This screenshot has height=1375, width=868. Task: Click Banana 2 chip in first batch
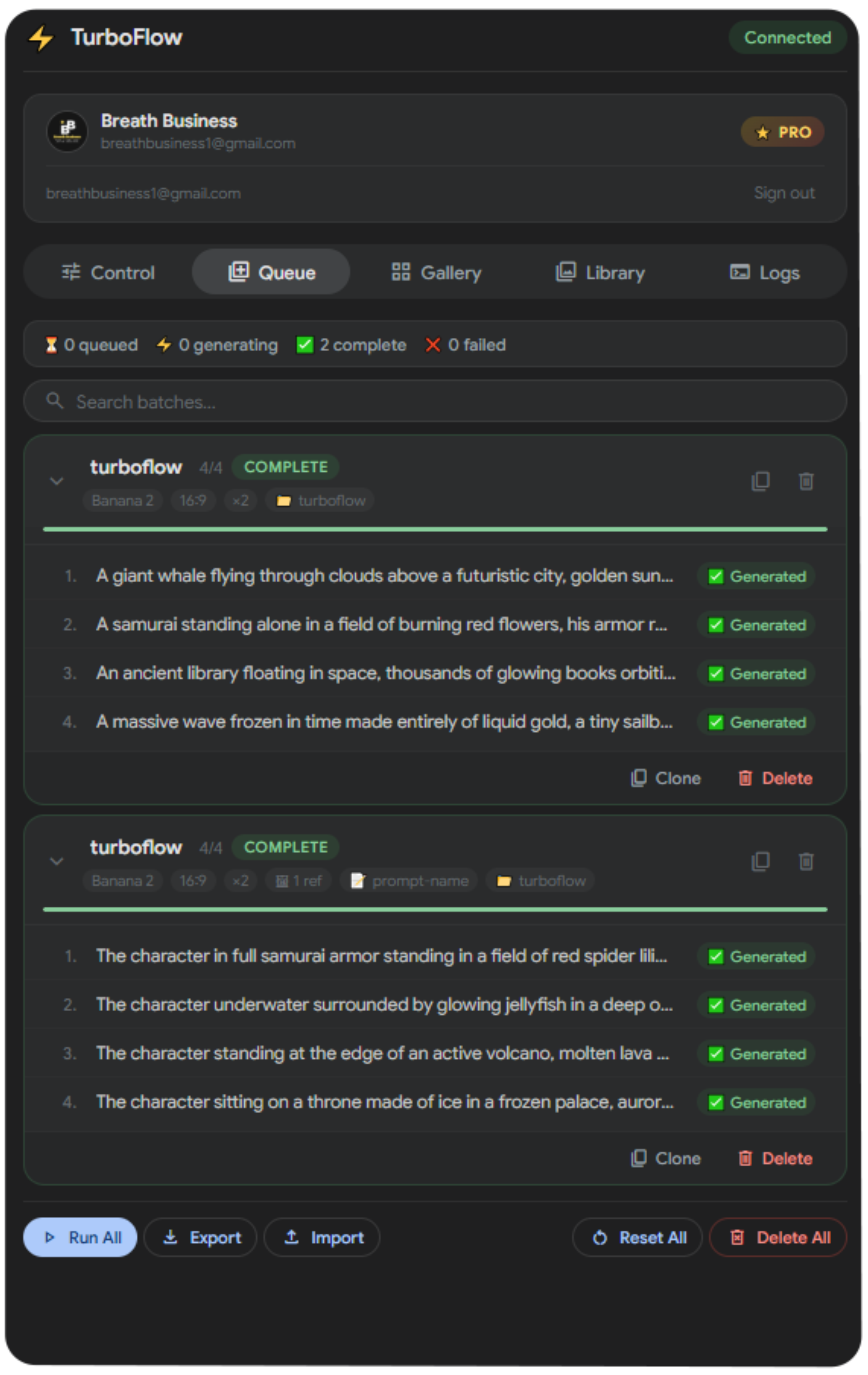click(122, 501)
